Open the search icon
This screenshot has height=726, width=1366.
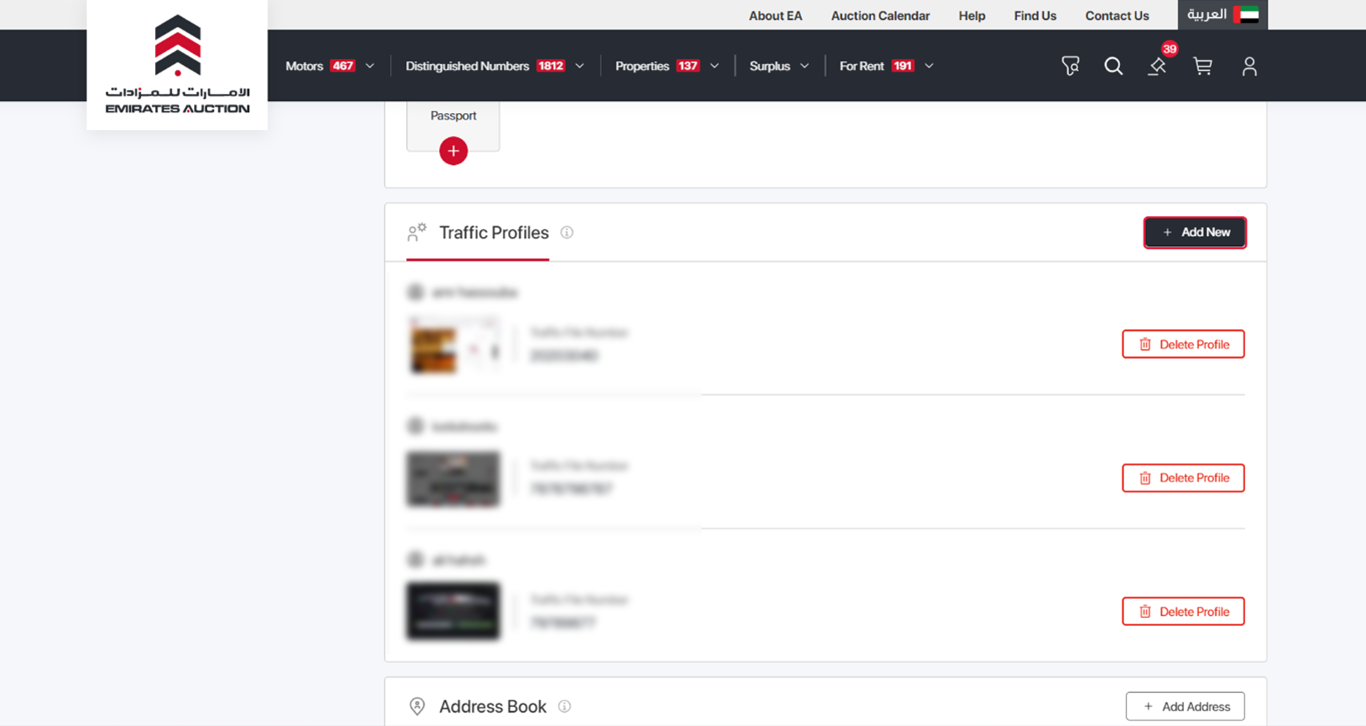[1113, 66]
